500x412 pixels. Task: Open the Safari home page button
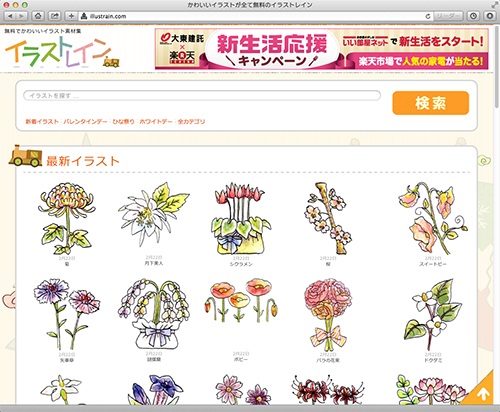tap(38, 16)
